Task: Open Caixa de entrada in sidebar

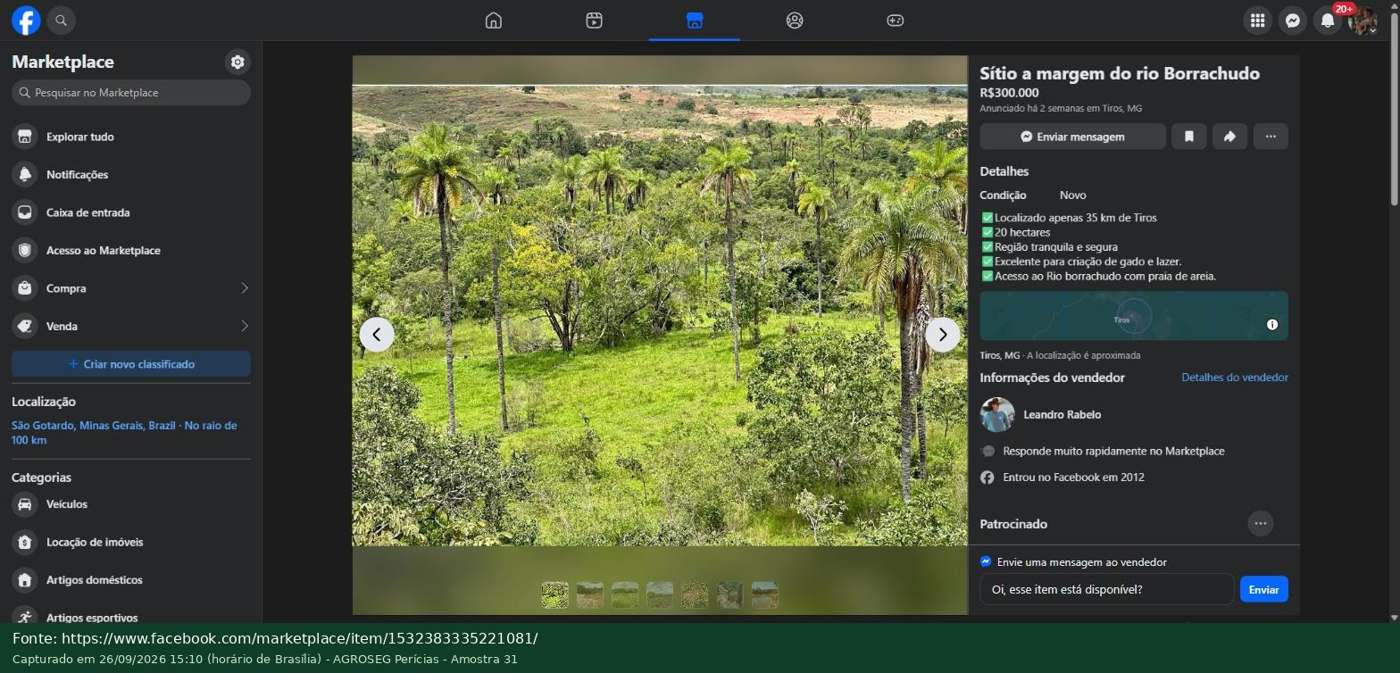Action: coord(131,213)
